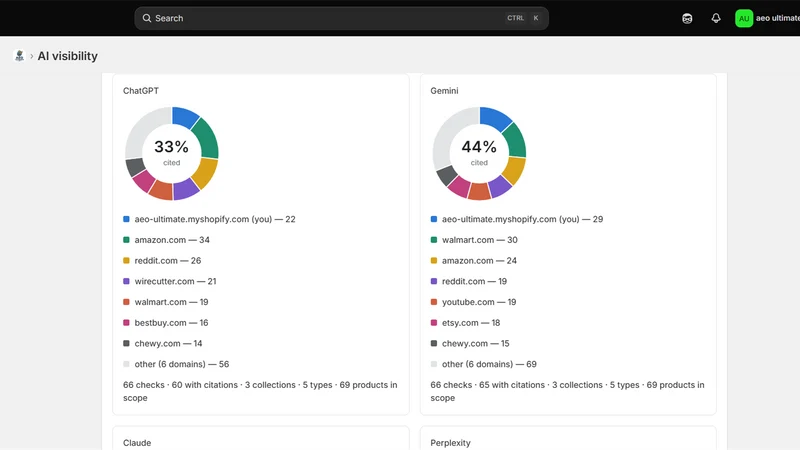Viewport: 800px width, 450px height.
Task: Click the Gemini card heading
Action: (444, 91)
